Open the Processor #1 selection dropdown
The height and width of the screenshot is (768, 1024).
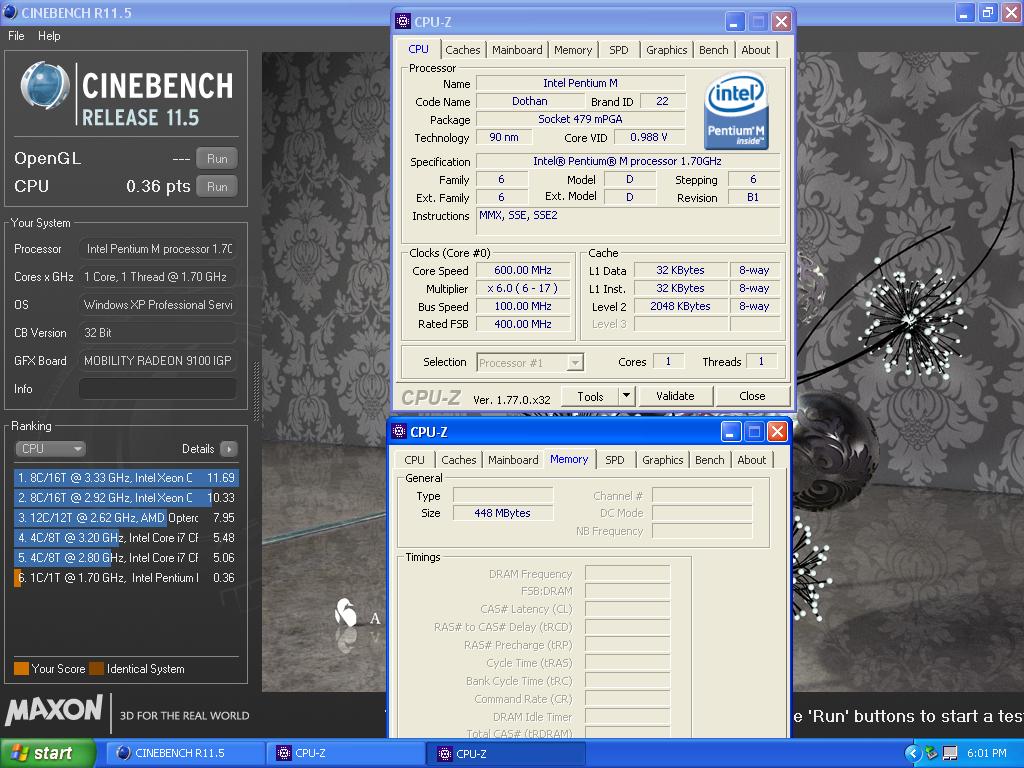[x=530, y=362]
